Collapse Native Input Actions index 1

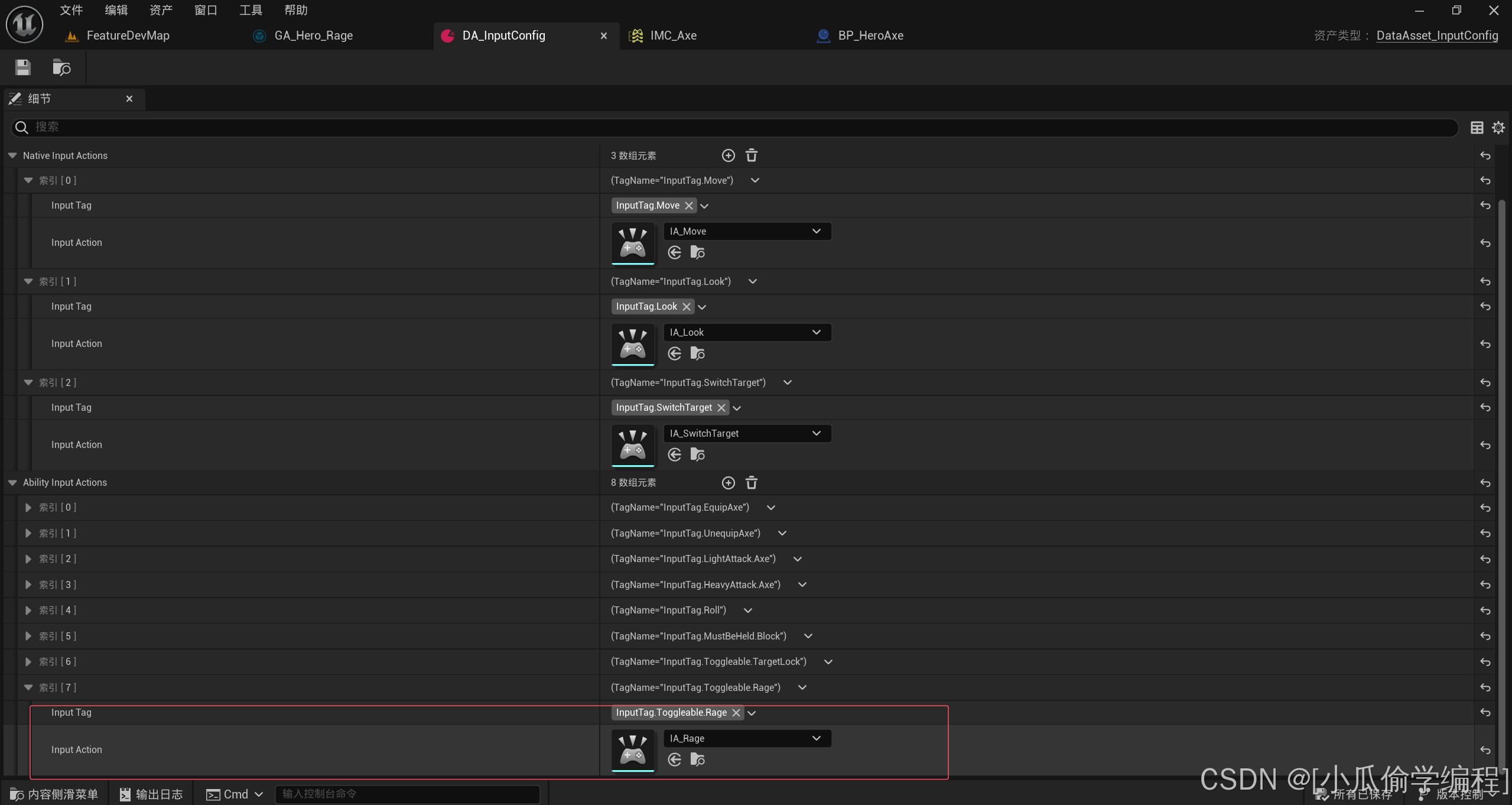(28, 281)
